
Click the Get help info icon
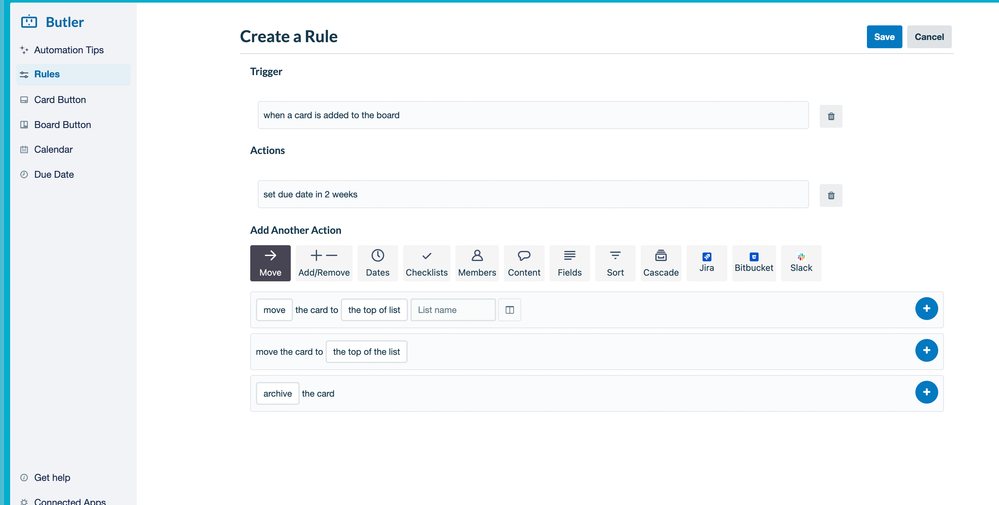[24, 478]
